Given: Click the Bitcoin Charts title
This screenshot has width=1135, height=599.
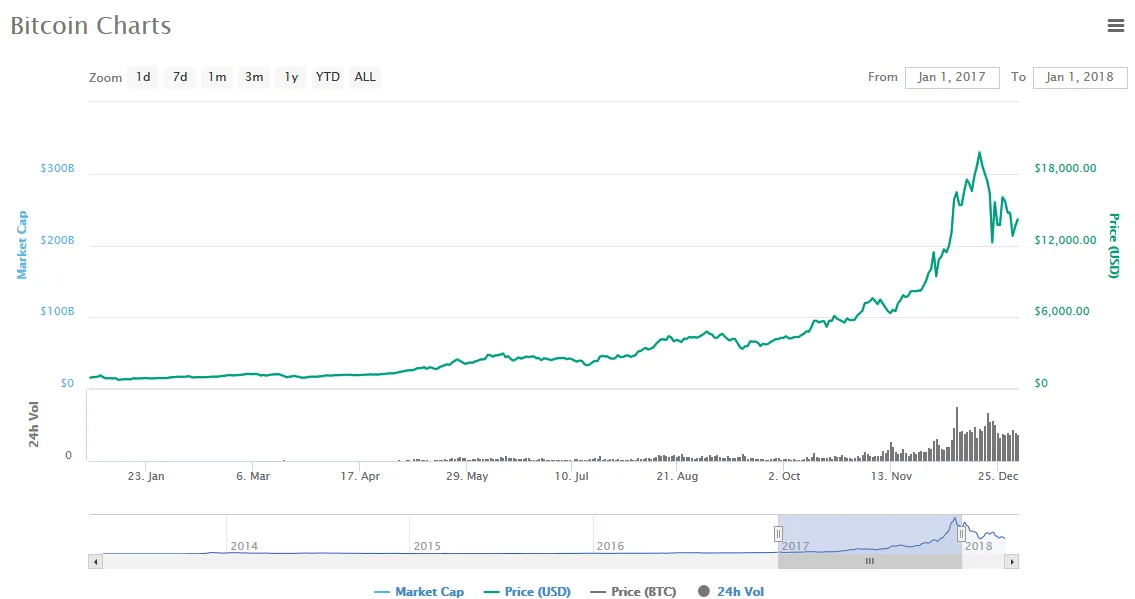Looking at the screenshot, I should point(90,25).
